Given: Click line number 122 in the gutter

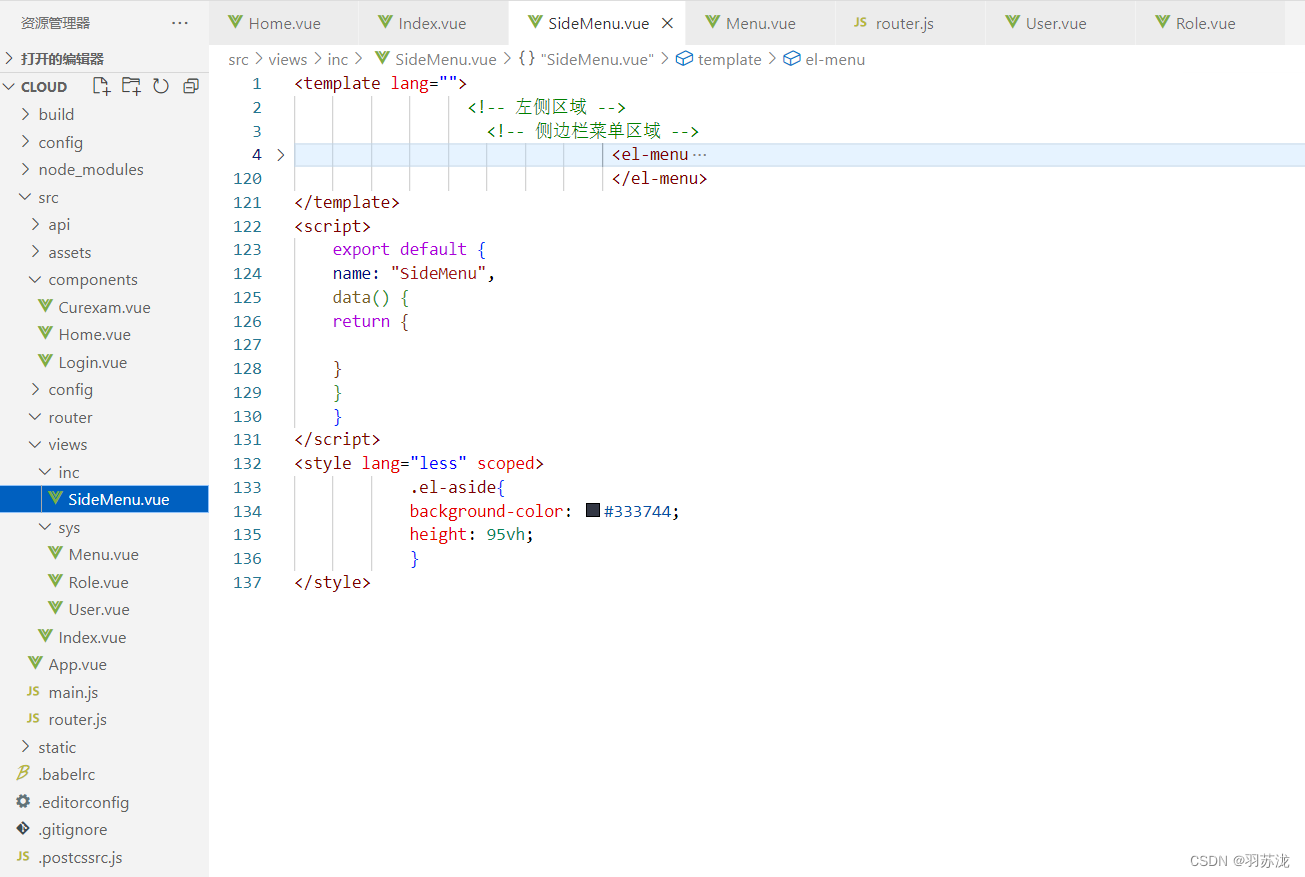Looking at the screenshot, I should point(247,226).
